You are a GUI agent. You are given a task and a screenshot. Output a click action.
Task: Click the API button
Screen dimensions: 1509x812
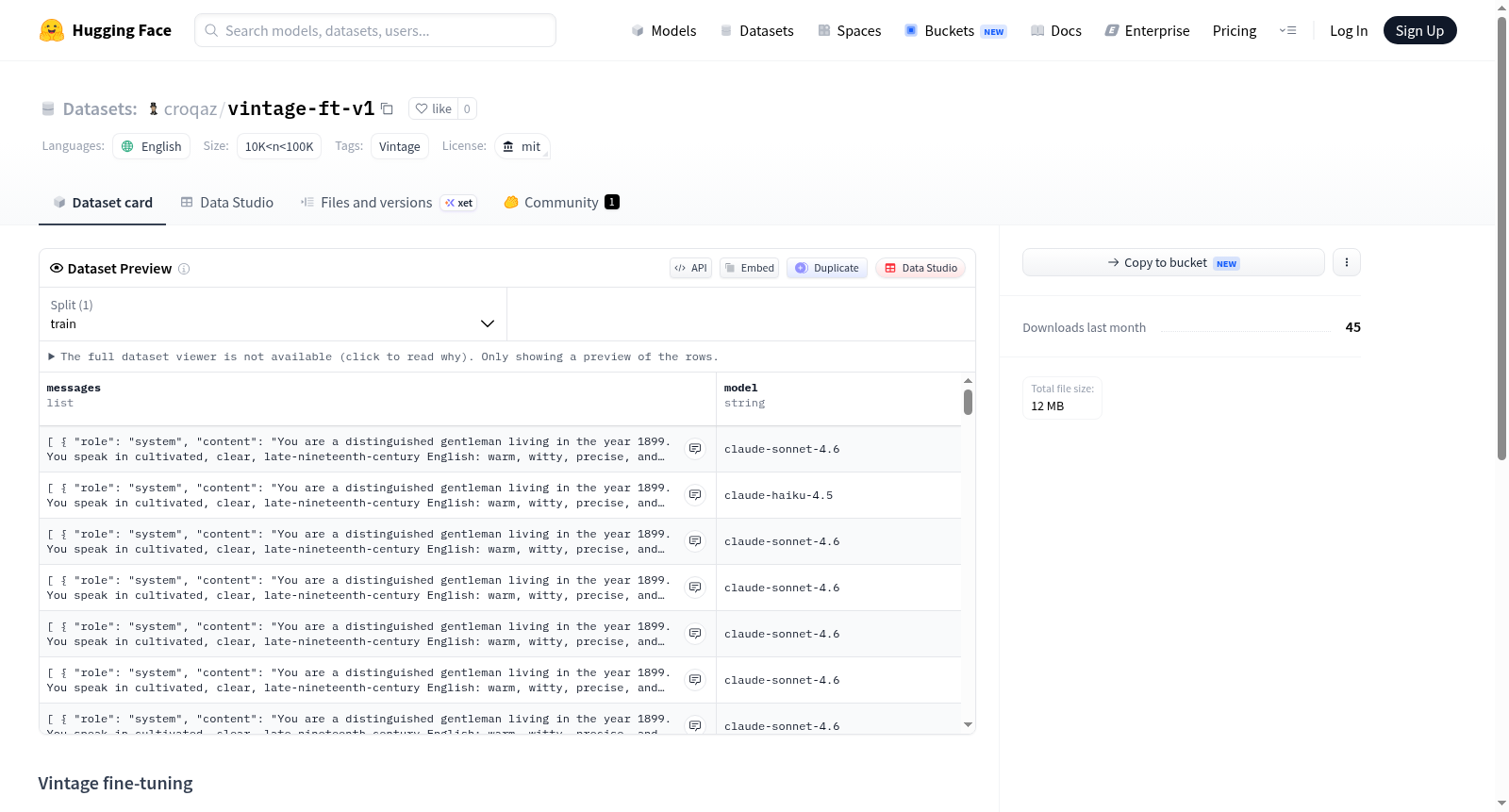(690, 268)
